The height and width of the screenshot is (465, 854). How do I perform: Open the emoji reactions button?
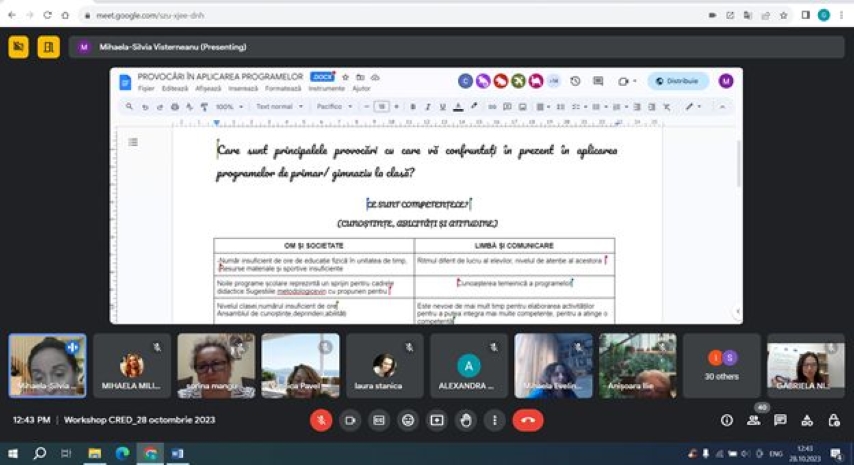coord(407,421)
